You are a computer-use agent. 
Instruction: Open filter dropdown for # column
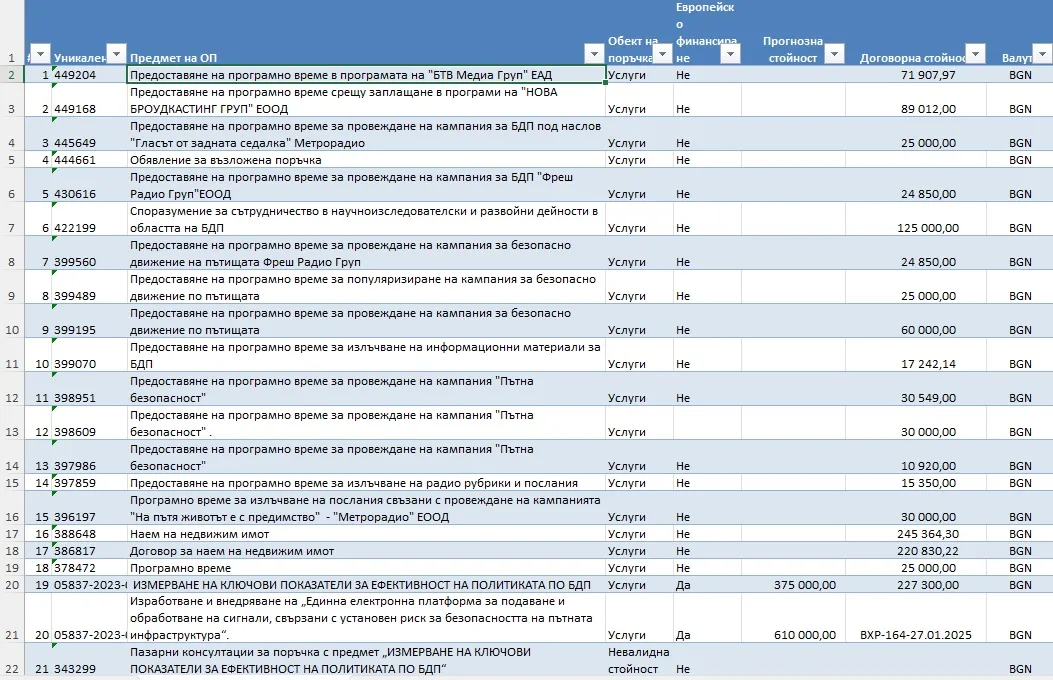[x=41, y=53]
